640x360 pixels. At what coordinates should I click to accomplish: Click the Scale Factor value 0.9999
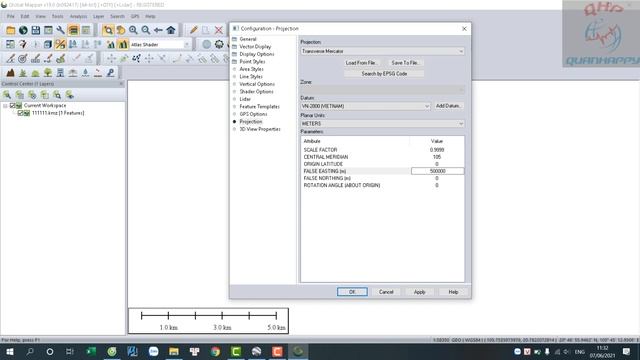click(x=437, y=150)
